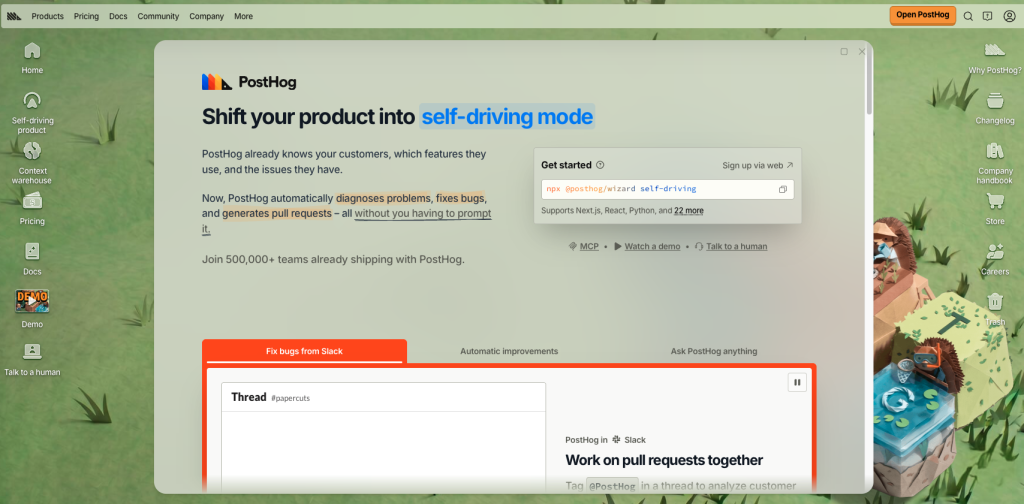Pause the demo animation

coord(797,383)
